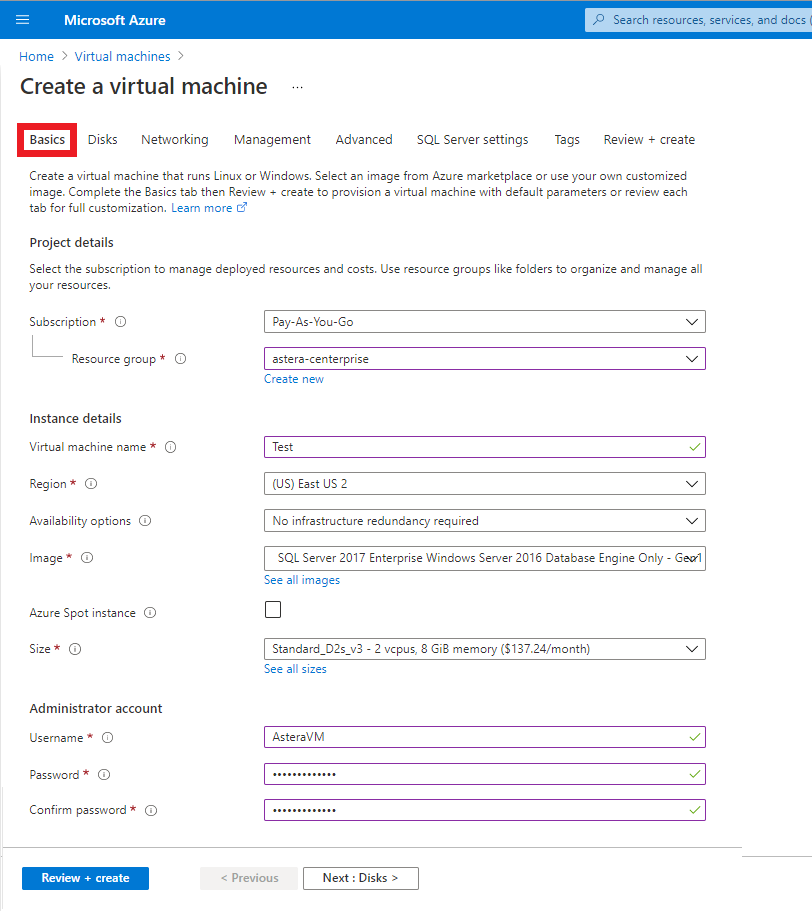812x911 pixels.
Task: Click the info icon next to Virtual machine name
Action: coord(170,447)
